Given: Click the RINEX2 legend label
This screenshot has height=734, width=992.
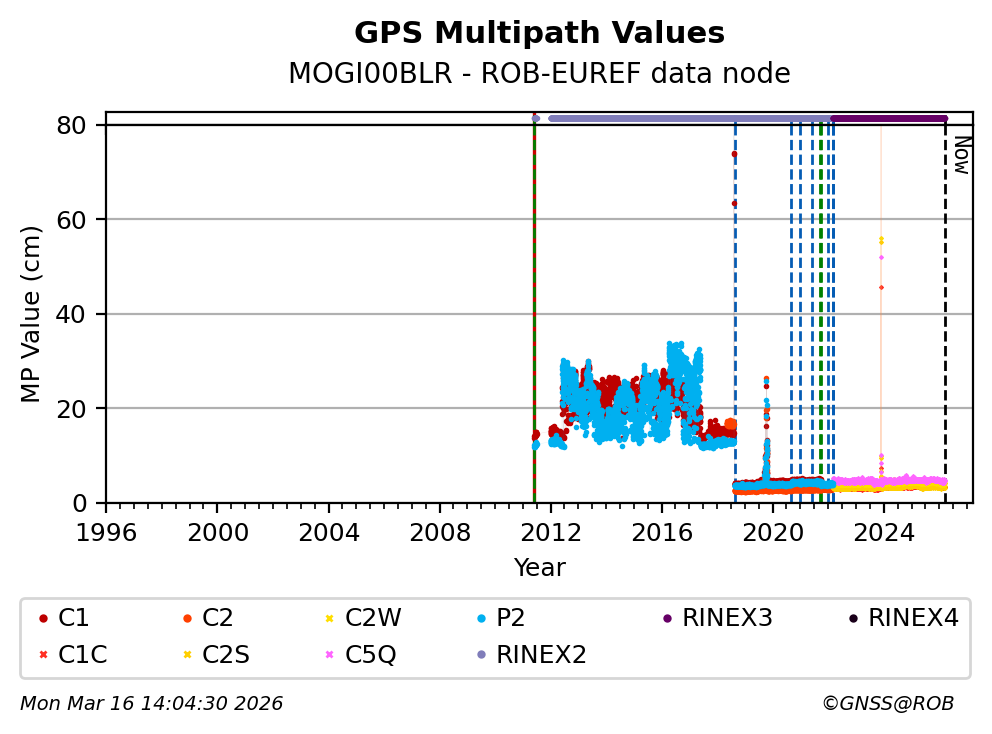Looking at the screenshot, I should pos(541,655).
